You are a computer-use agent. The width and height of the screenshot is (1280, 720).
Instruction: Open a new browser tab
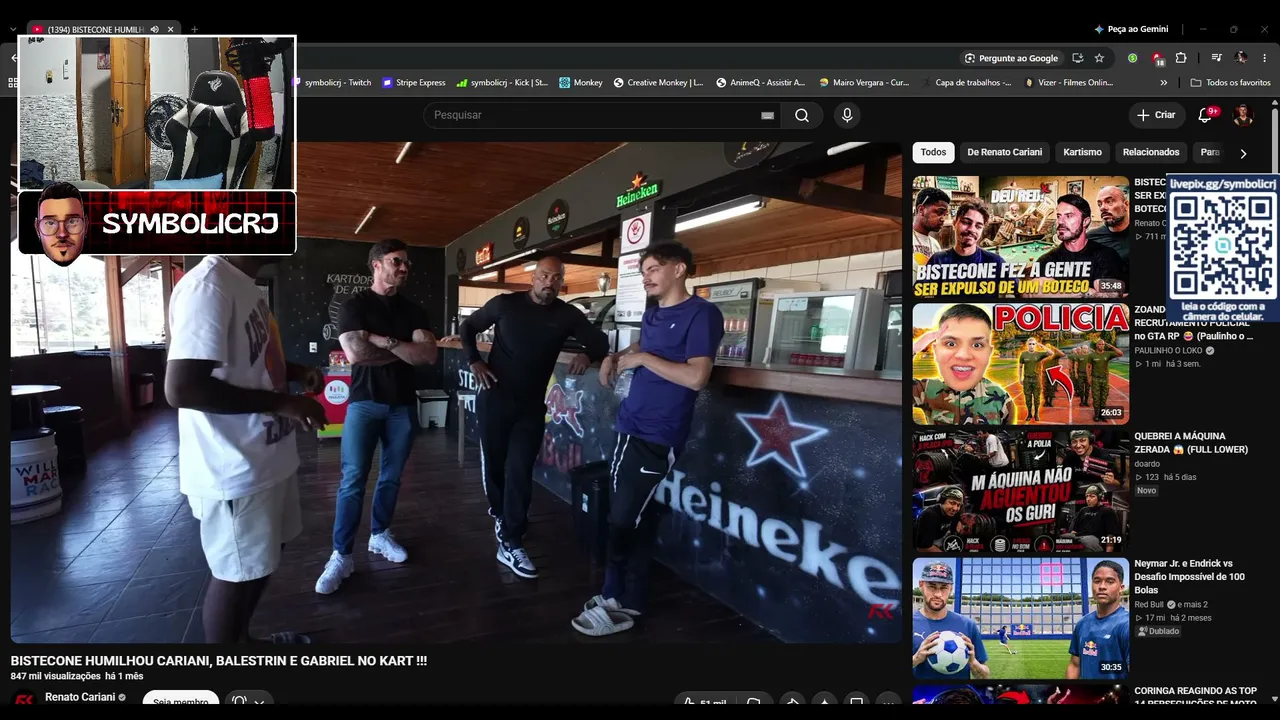click(x=194, y=29)
